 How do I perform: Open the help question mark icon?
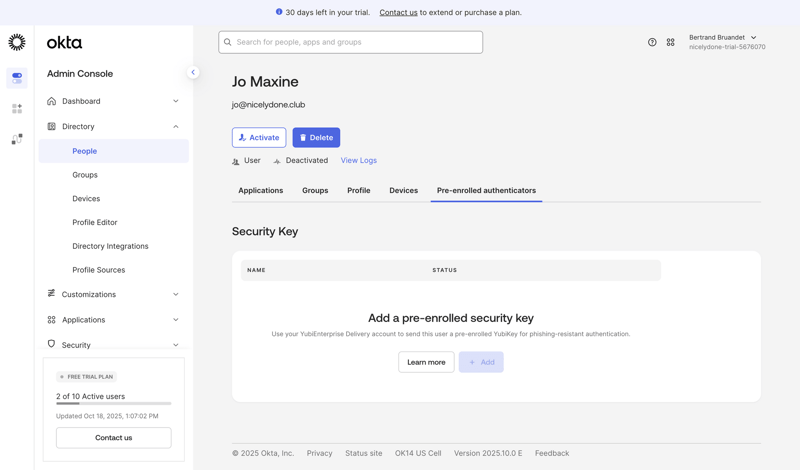tap(652, 42)
